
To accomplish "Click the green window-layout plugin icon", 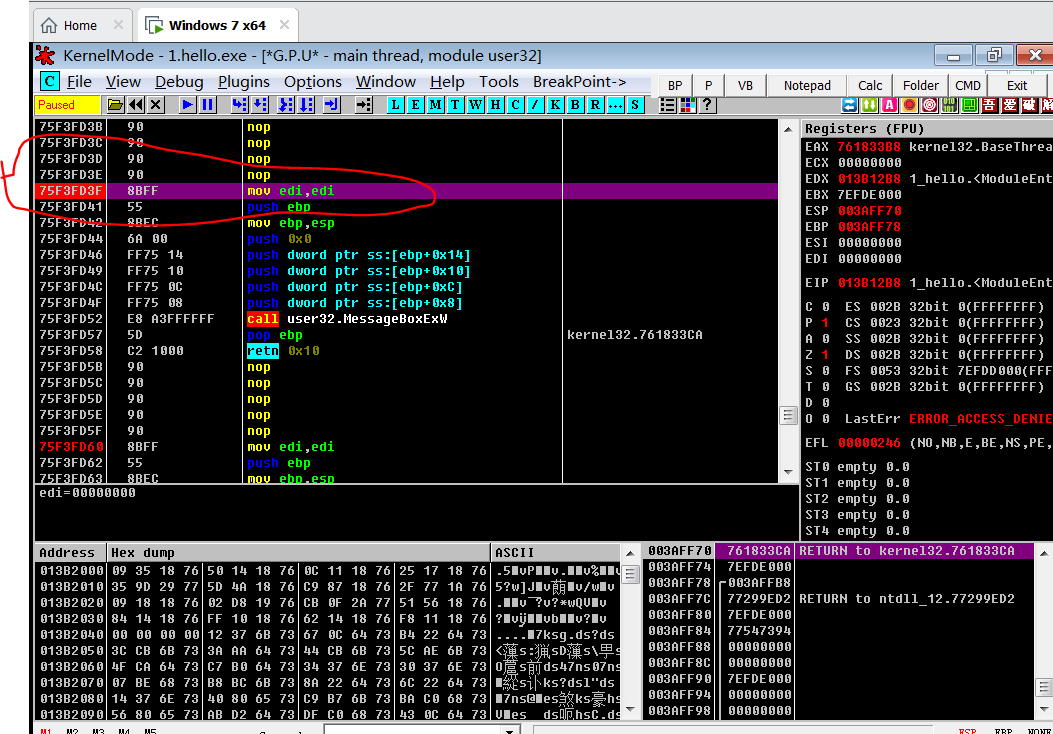I will 969,105.
